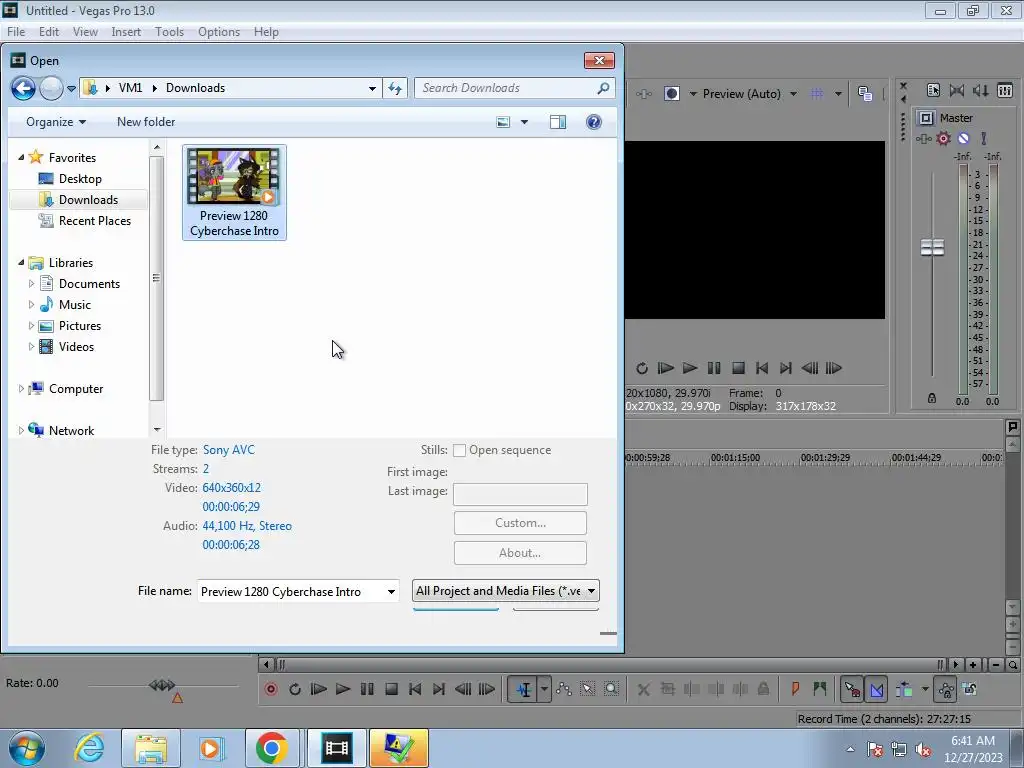Toggle the dialog preview pane icon

pyautogui.click(x=558, y=122)
